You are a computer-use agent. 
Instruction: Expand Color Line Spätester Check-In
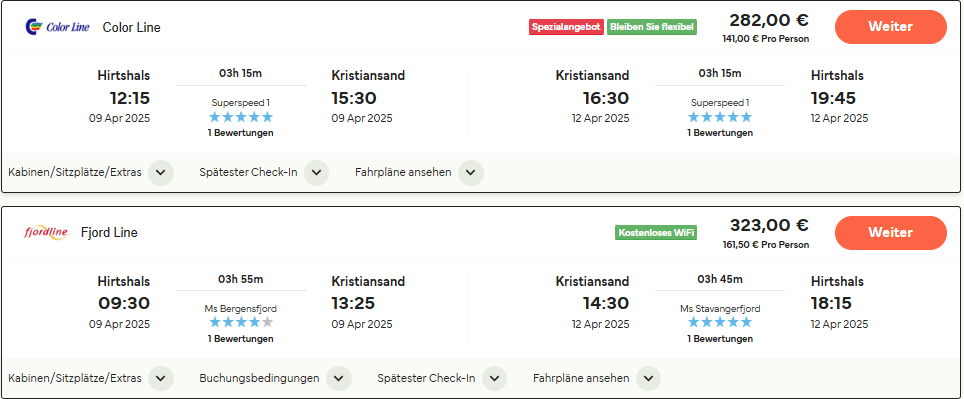point(316,173)
